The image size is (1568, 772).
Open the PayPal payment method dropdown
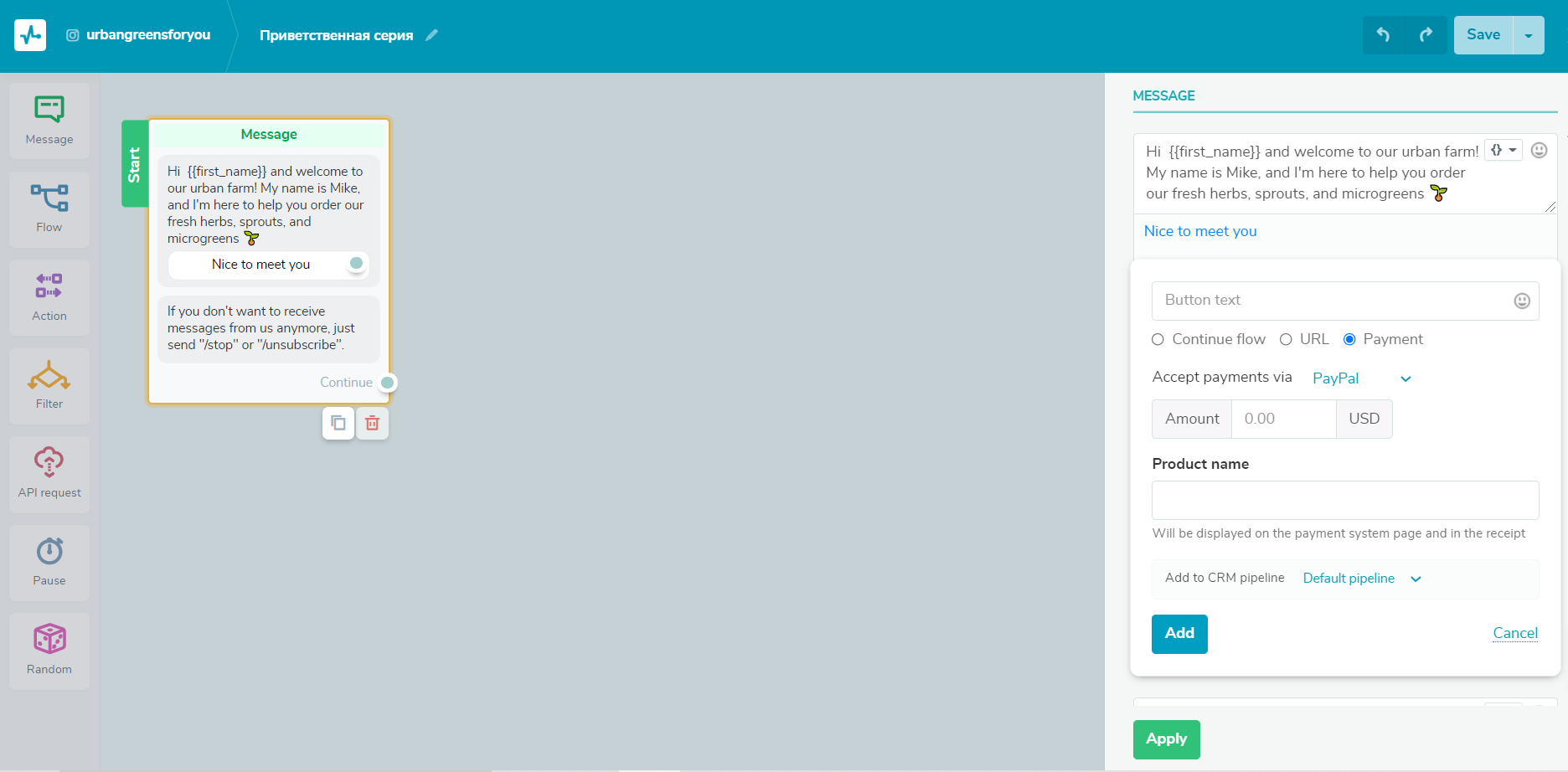point(1362,378)
